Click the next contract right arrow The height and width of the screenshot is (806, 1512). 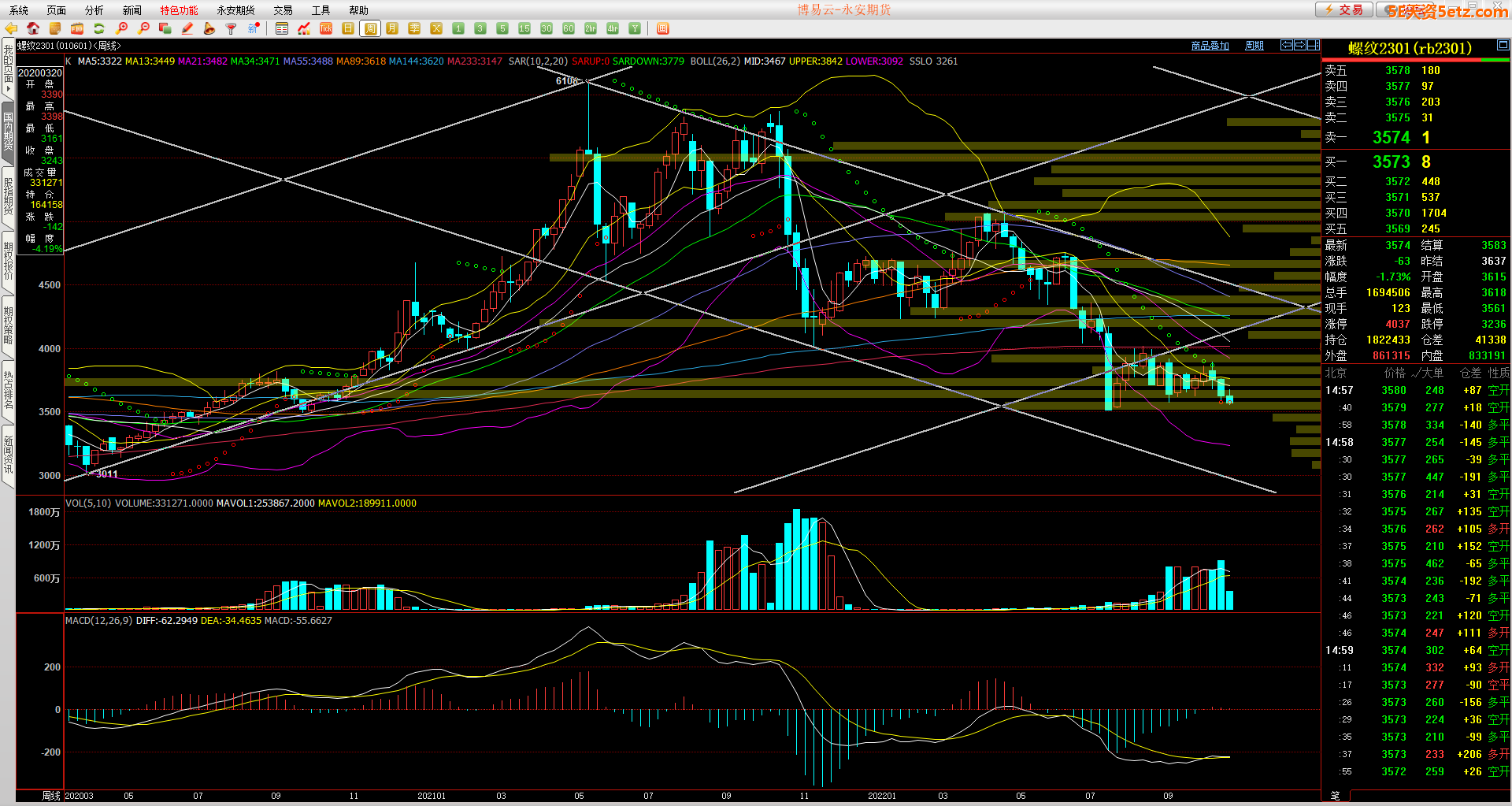click(1300, 45)
